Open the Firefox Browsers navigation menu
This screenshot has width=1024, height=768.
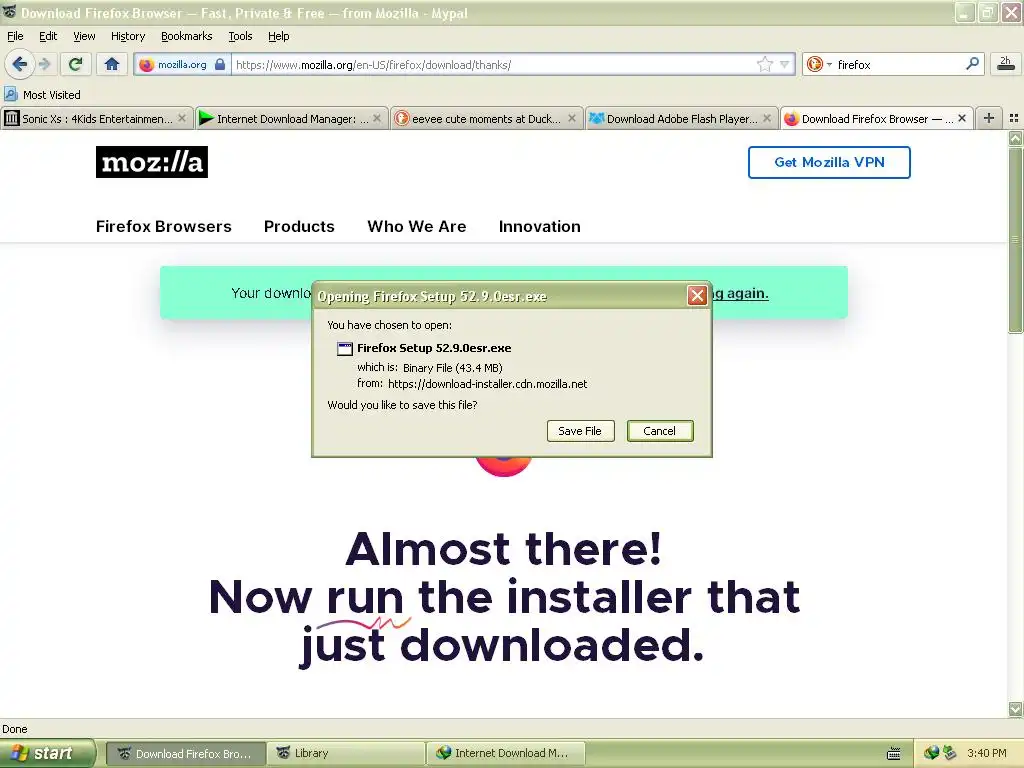point(164,227)
